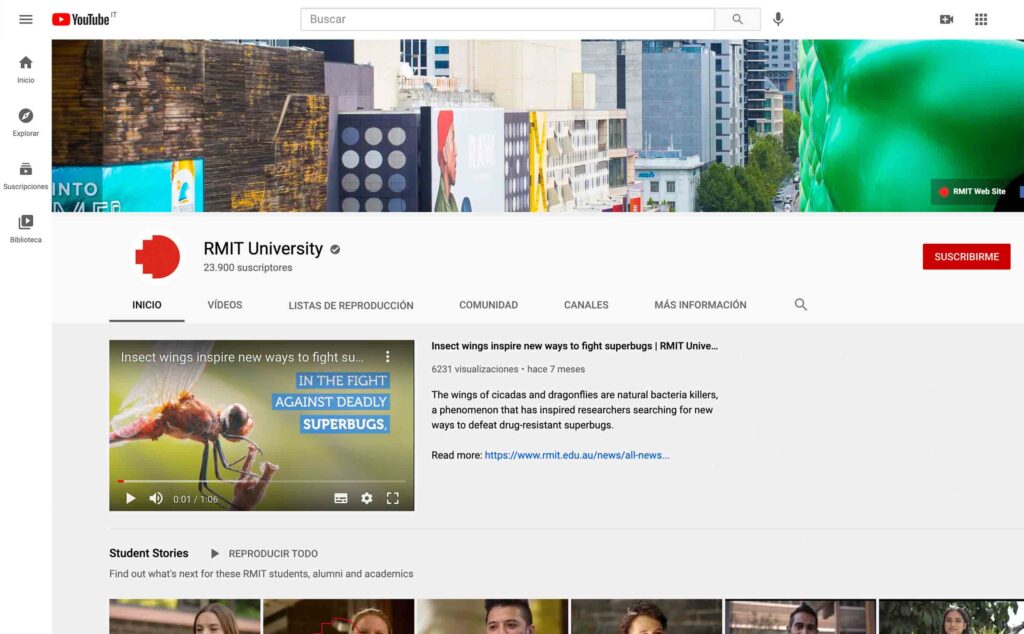Click the RMIT University channel avatar
Screen dimensions: 1024x634
pyautogui.click(x=157, y=257)
